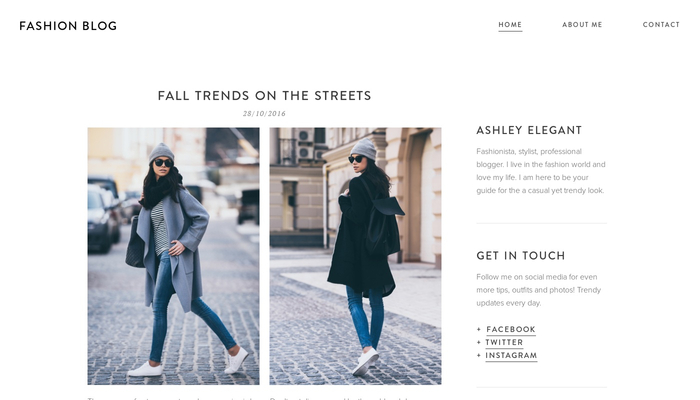Click the post date 28/10/2016

click(264, 114)
